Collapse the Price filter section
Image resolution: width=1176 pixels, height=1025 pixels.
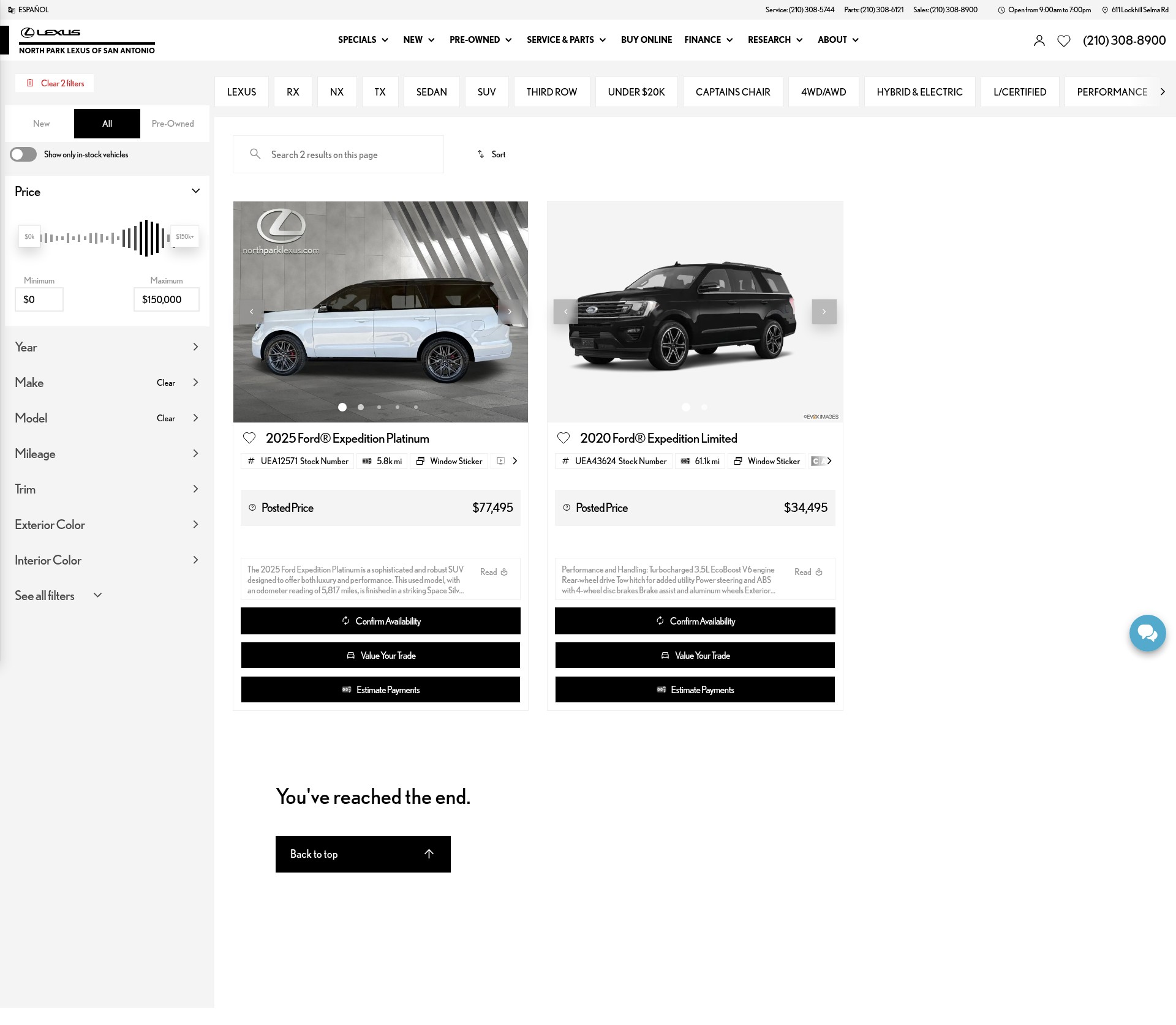195,191
